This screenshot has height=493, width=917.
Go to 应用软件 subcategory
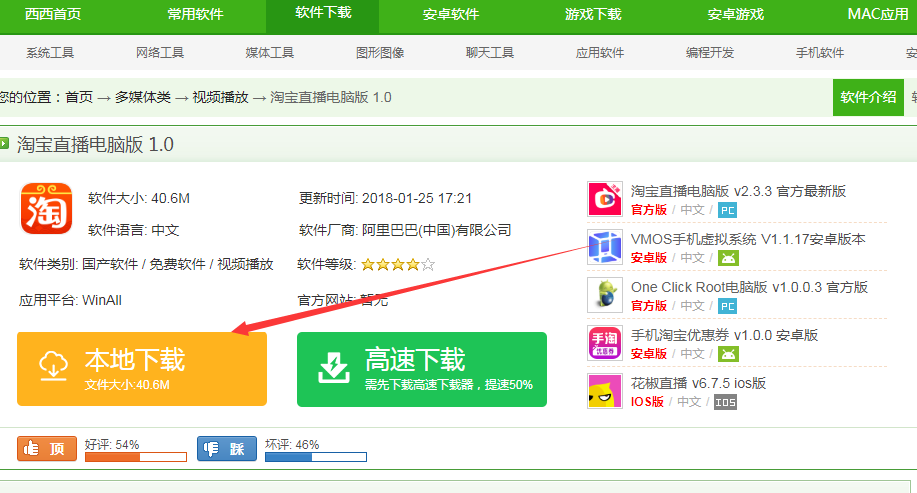click(600, 53)
